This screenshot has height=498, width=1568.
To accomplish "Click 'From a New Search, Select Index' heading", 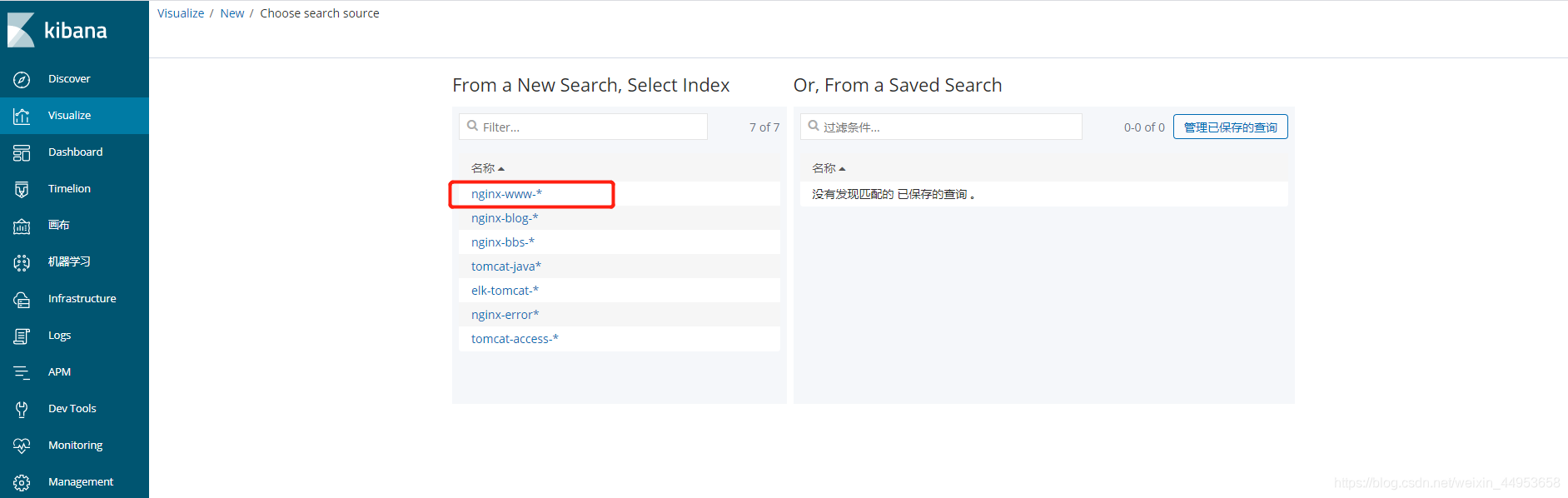I will pyautogui.click(x=591, y=85).
